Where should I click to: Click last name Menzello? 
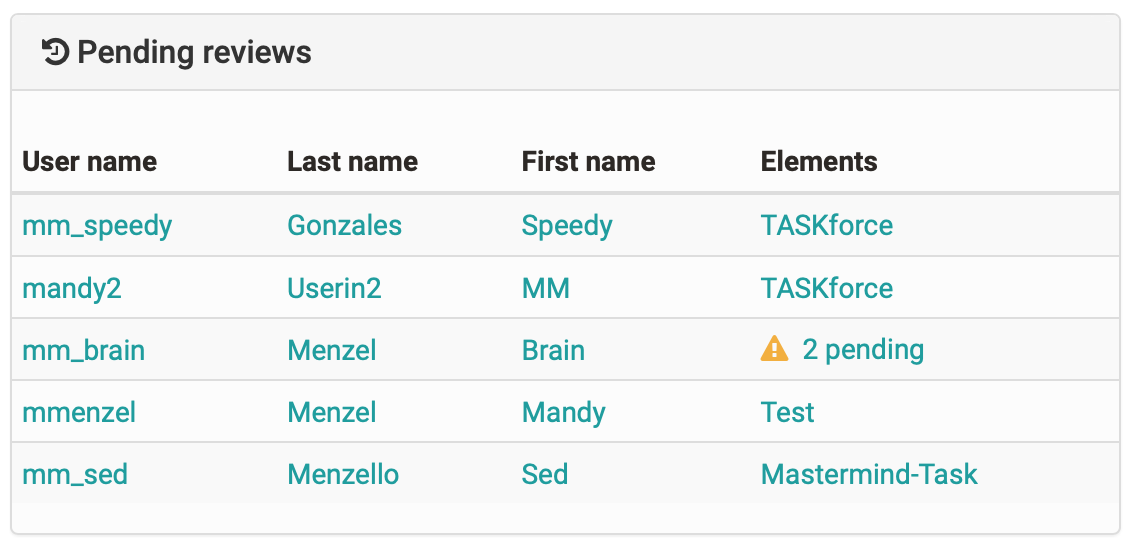point(343,475)
